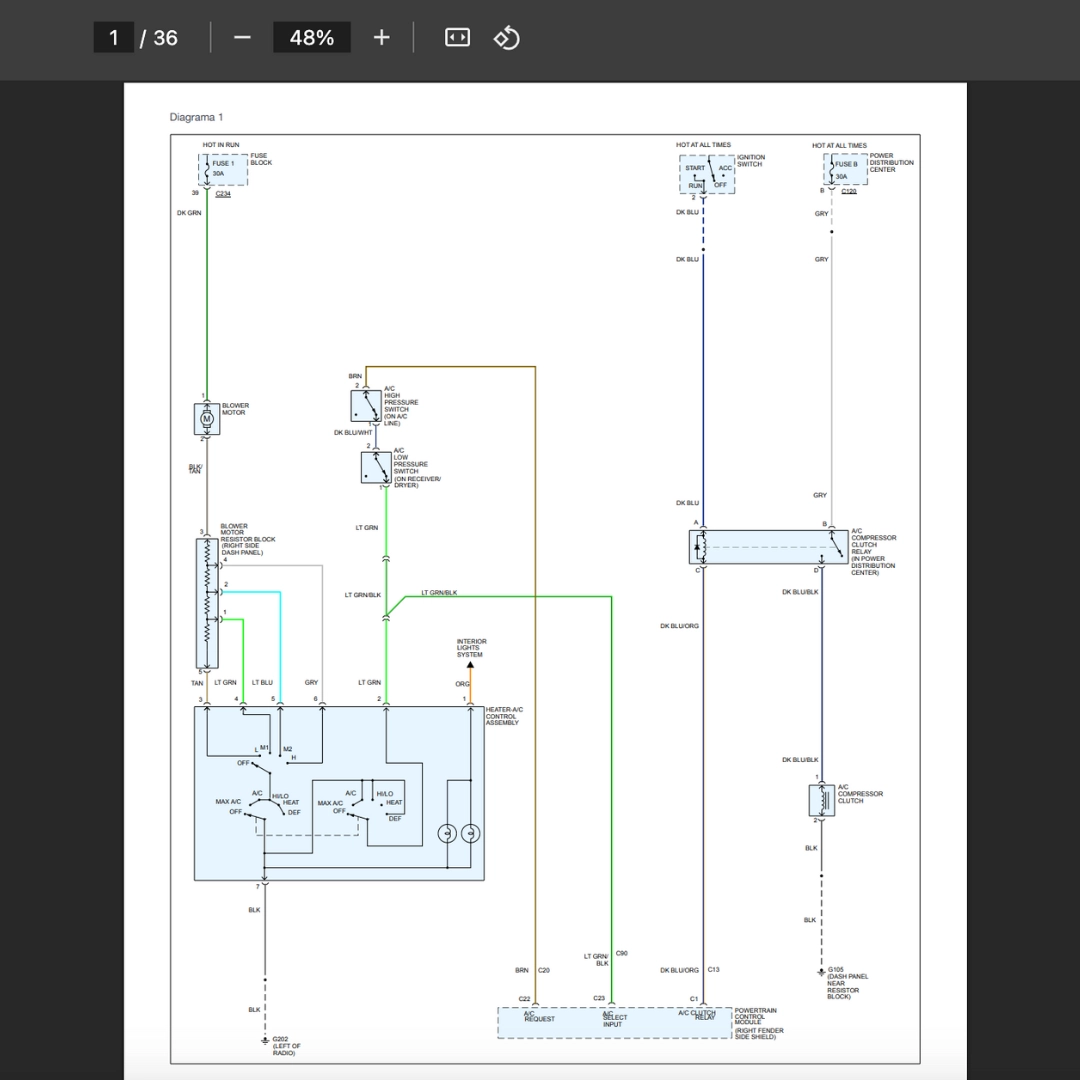Click the 'LT GRN/ BLK C90' wire label
This screenshot has height=1080, width=1080.
605,959
